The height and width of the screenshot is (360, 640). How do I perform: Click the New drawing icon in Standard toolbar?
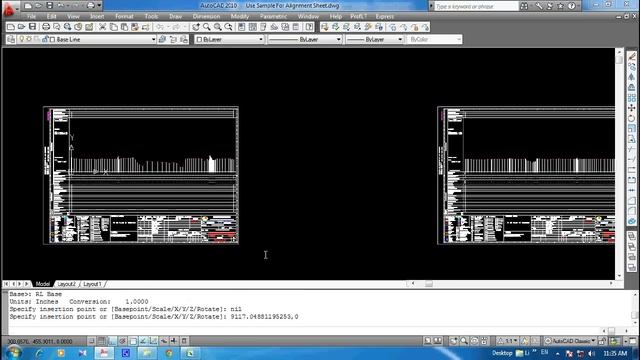(11, 27)
